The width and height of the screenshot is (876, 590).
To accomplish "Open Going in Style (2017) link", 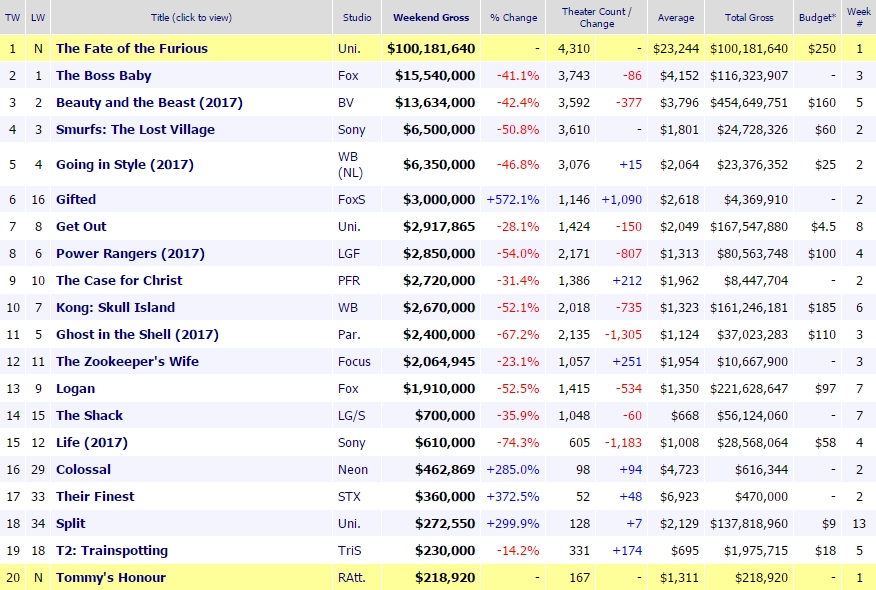I will tap(125, 165).
